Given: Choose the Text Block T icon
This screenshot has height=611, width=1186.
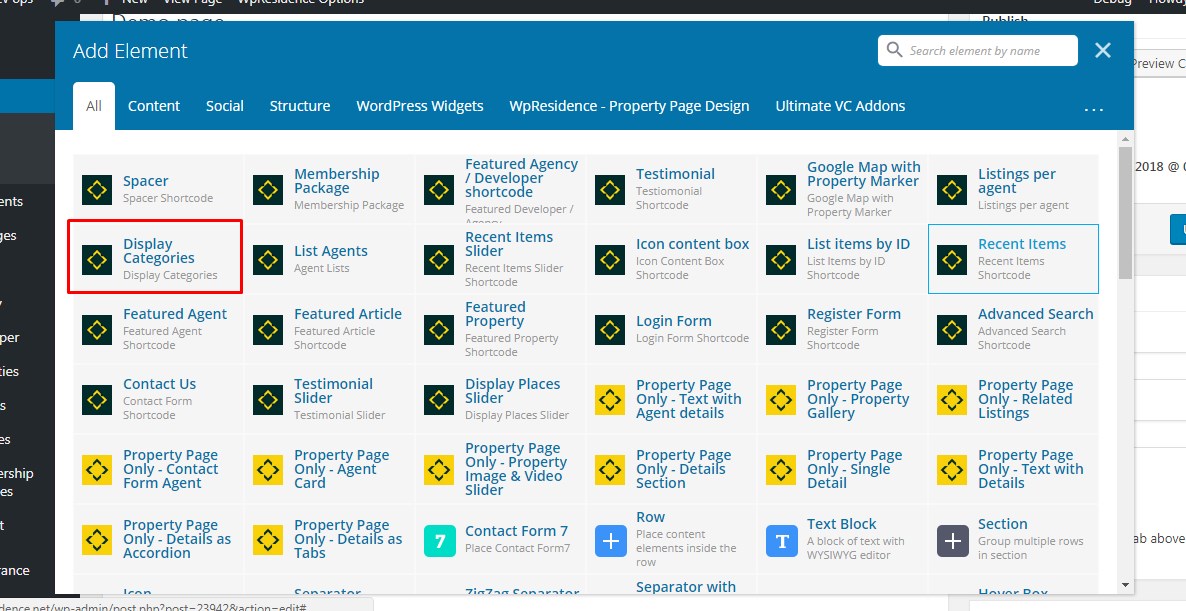Looking at the screenshot, I should click(x=781, y=541).
